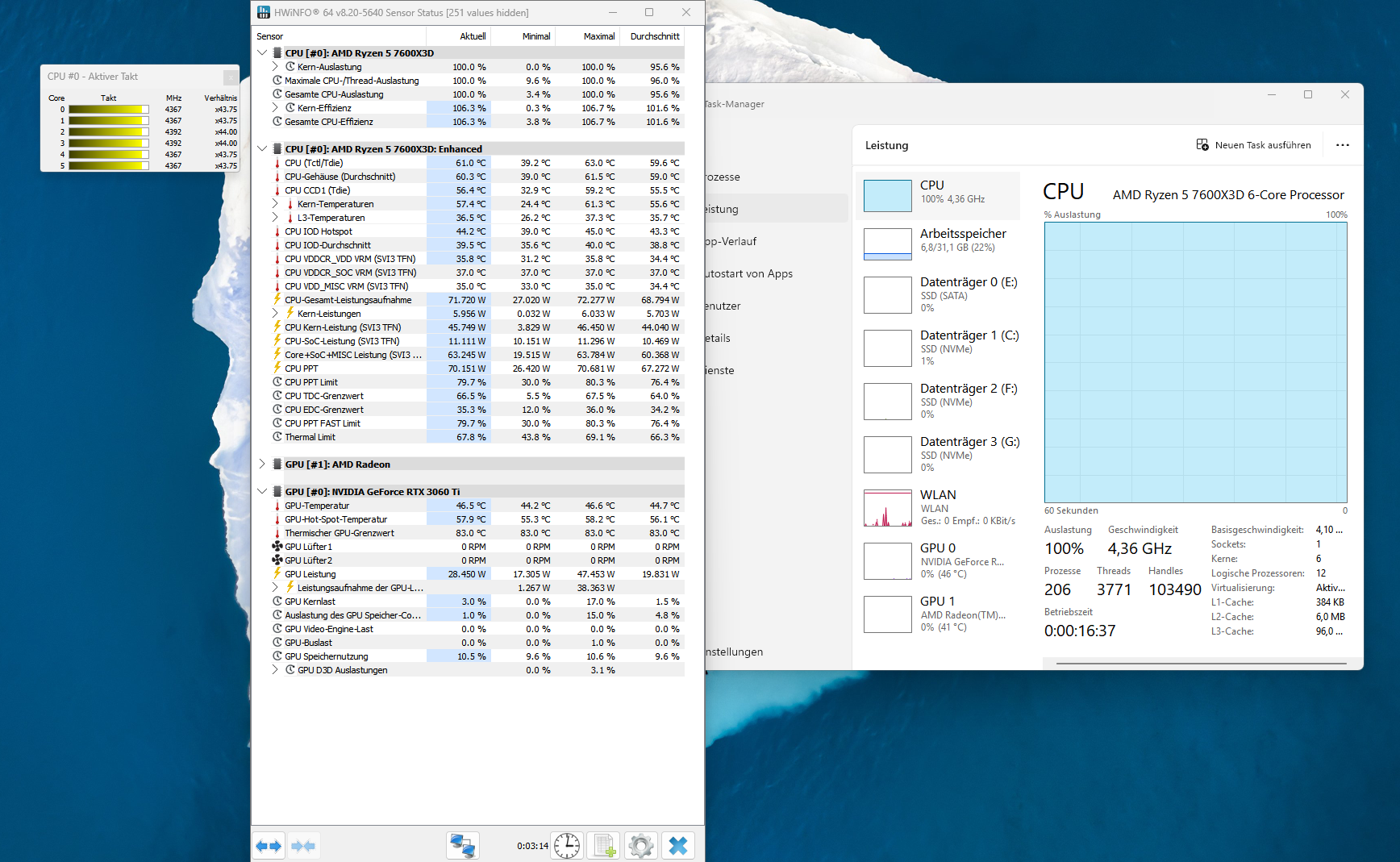Open Einstellungen in Task Manager sidebar
Screen dimensions: 1400x862
point(777,652)
